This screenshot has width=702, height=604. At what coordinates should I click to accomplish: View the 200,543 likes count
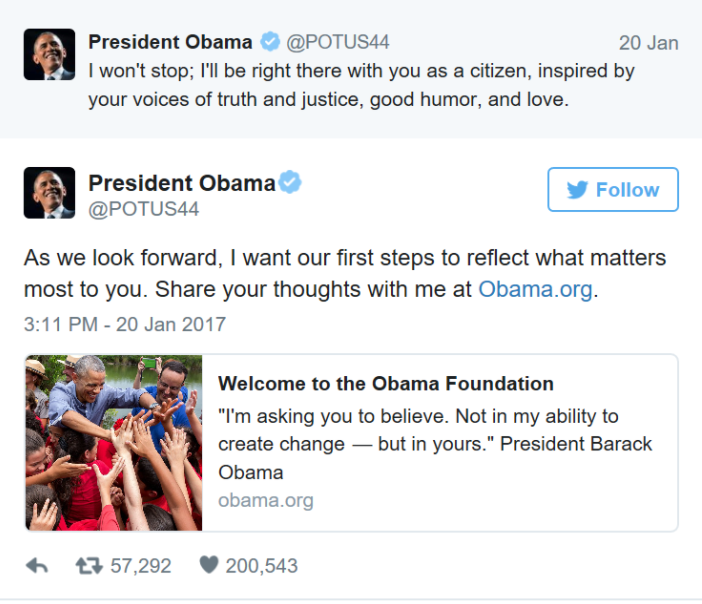tap(262, 566)
